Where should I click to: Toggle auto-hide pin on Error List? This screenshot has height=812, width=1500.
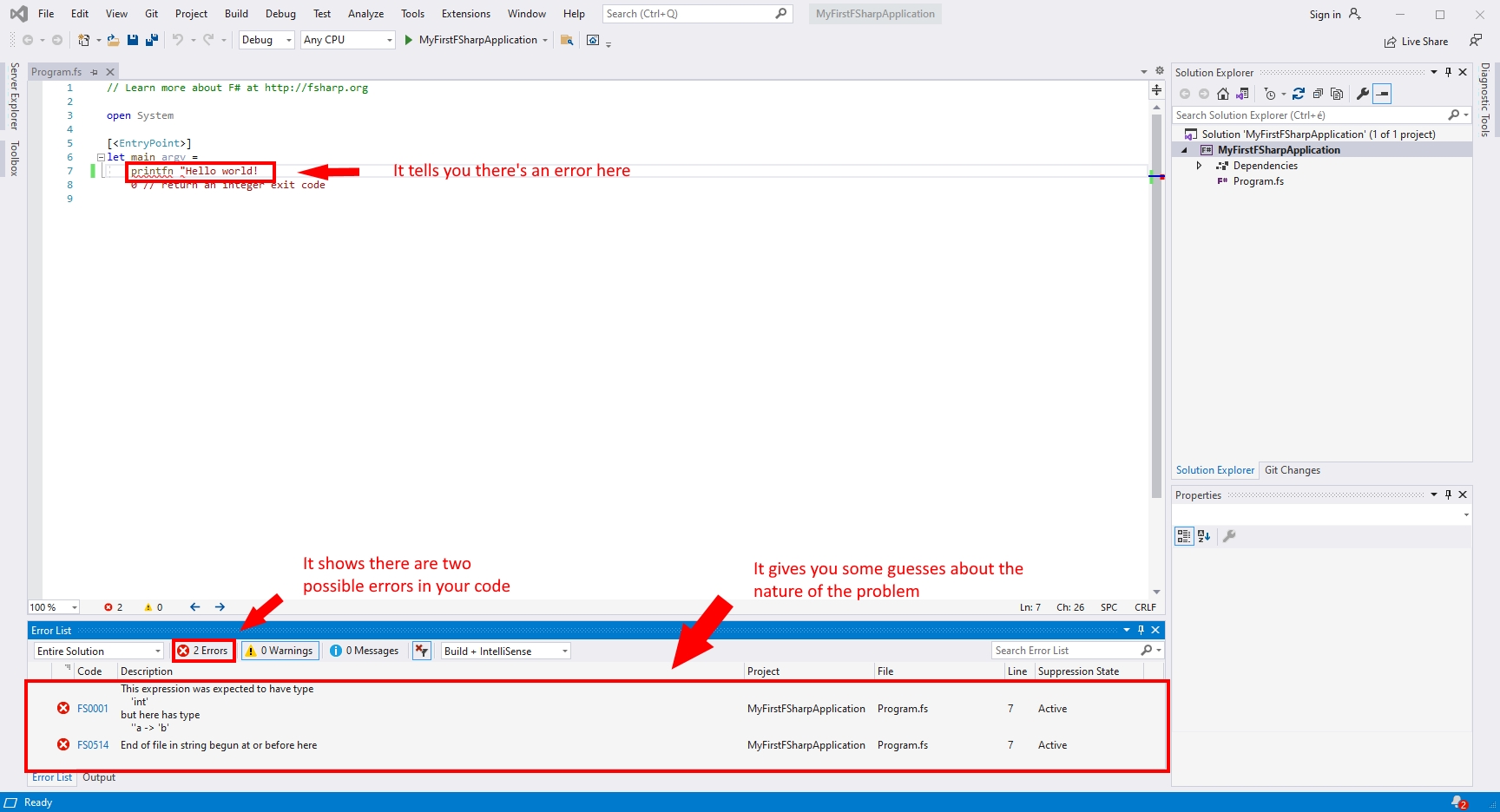coord(1141,630)
